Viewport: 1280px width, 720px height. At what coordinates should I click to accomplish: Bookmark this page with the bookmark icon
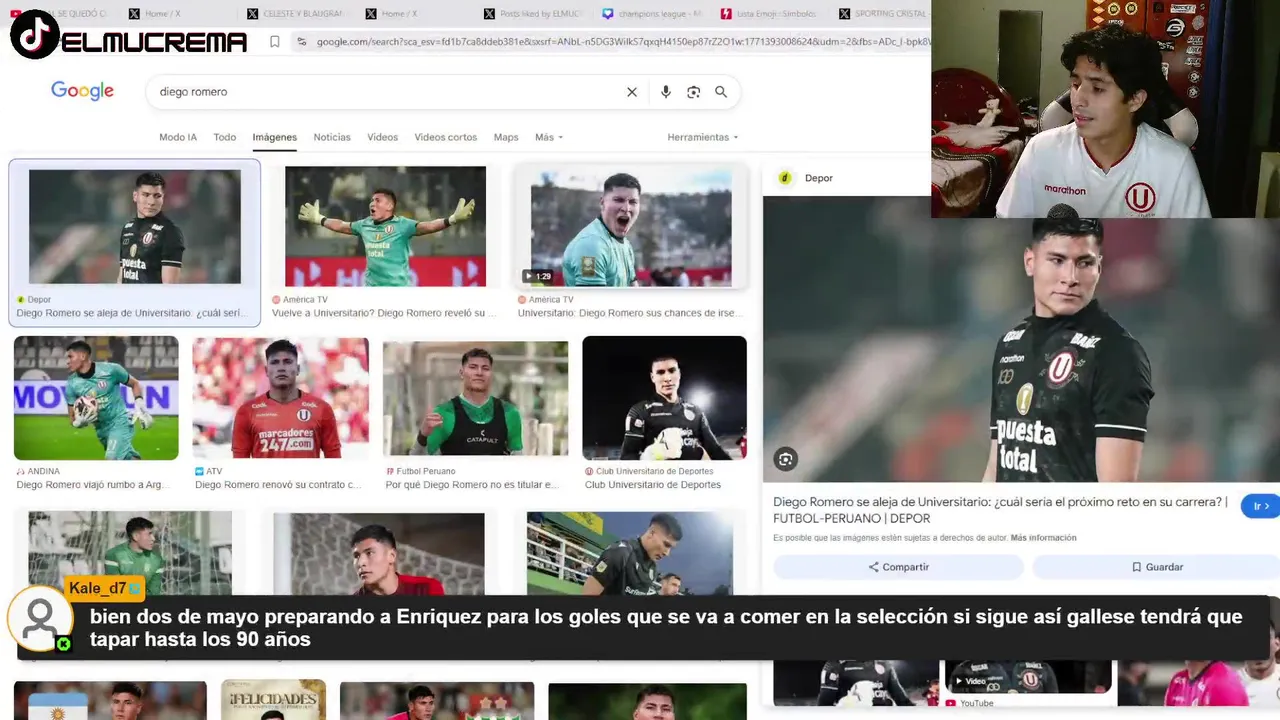[x=274, y=42]
